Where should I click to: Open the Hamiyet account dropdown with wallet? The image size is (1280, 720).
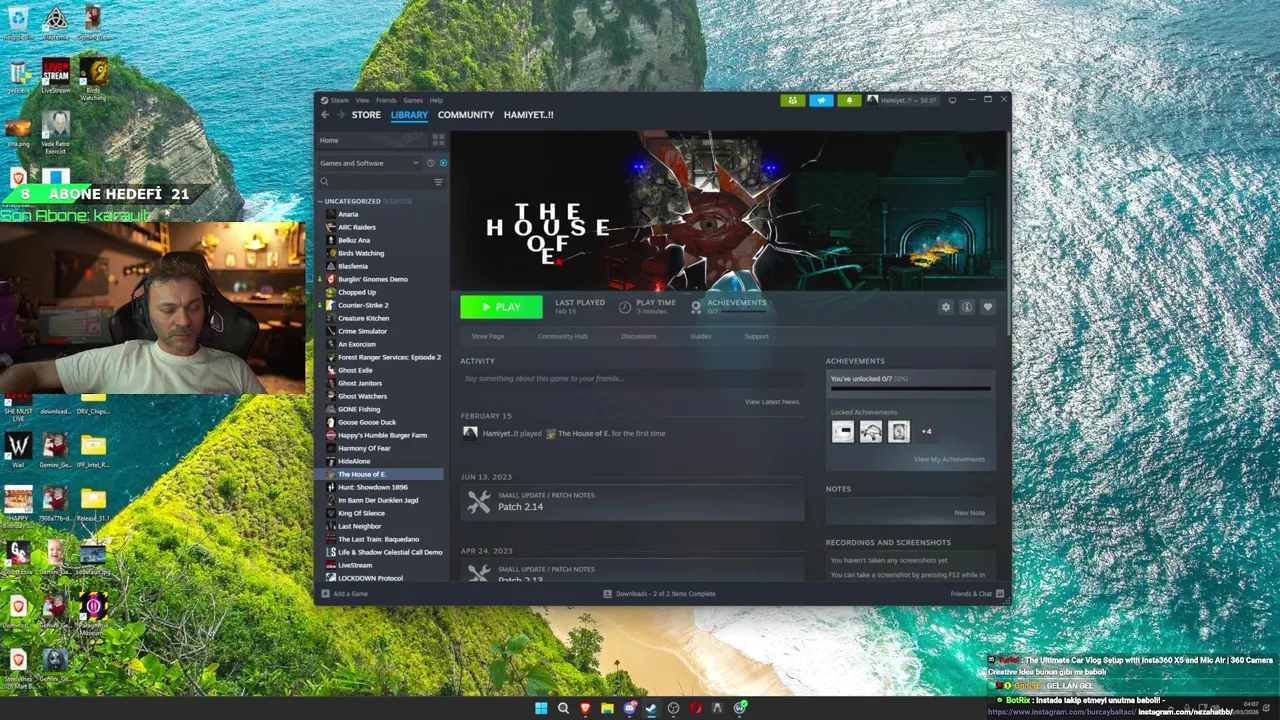coord(902,100)
